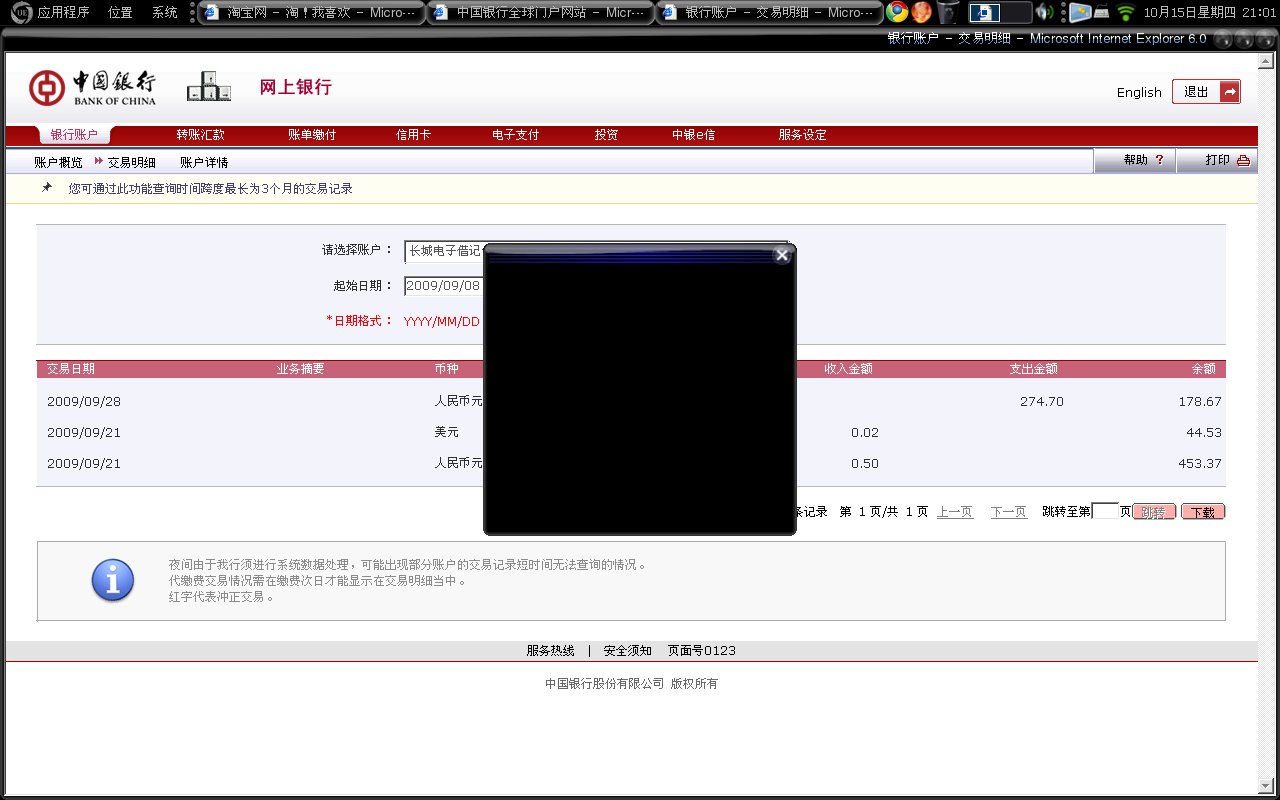Open Google Chrome from top panel
Image resolution: width=1280 pixels, height=800 pixels.
897,12
